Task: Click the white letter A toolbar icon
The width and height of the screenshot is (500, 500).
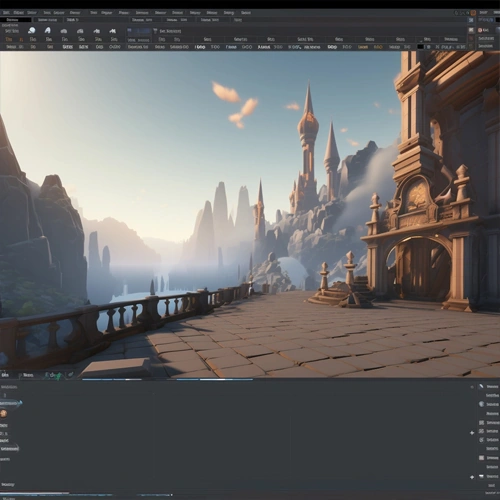Action: (48, 31)
